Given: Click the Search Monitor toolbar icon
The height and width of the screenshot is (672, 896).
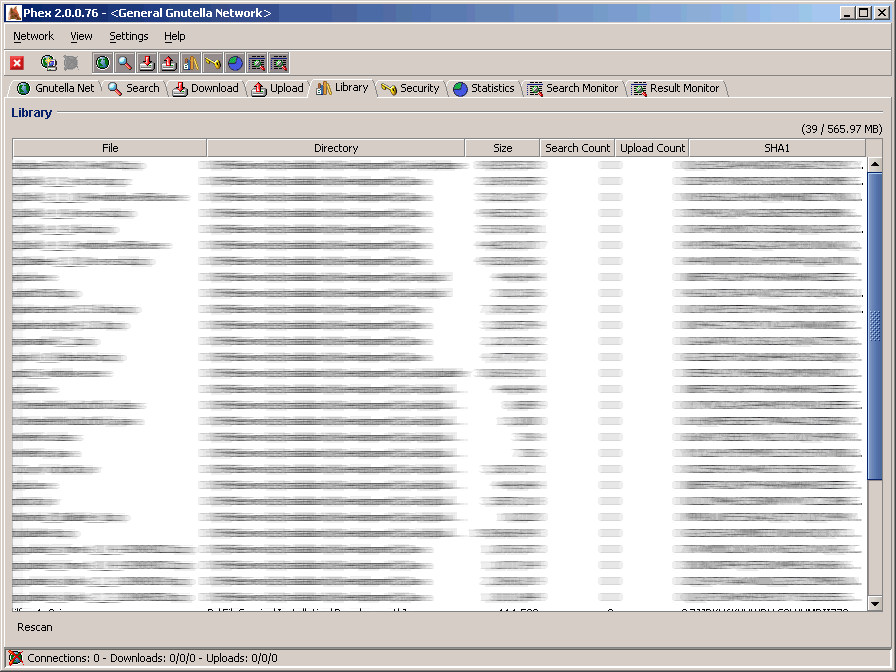Looking at the screenshot, I should (257, 63).
